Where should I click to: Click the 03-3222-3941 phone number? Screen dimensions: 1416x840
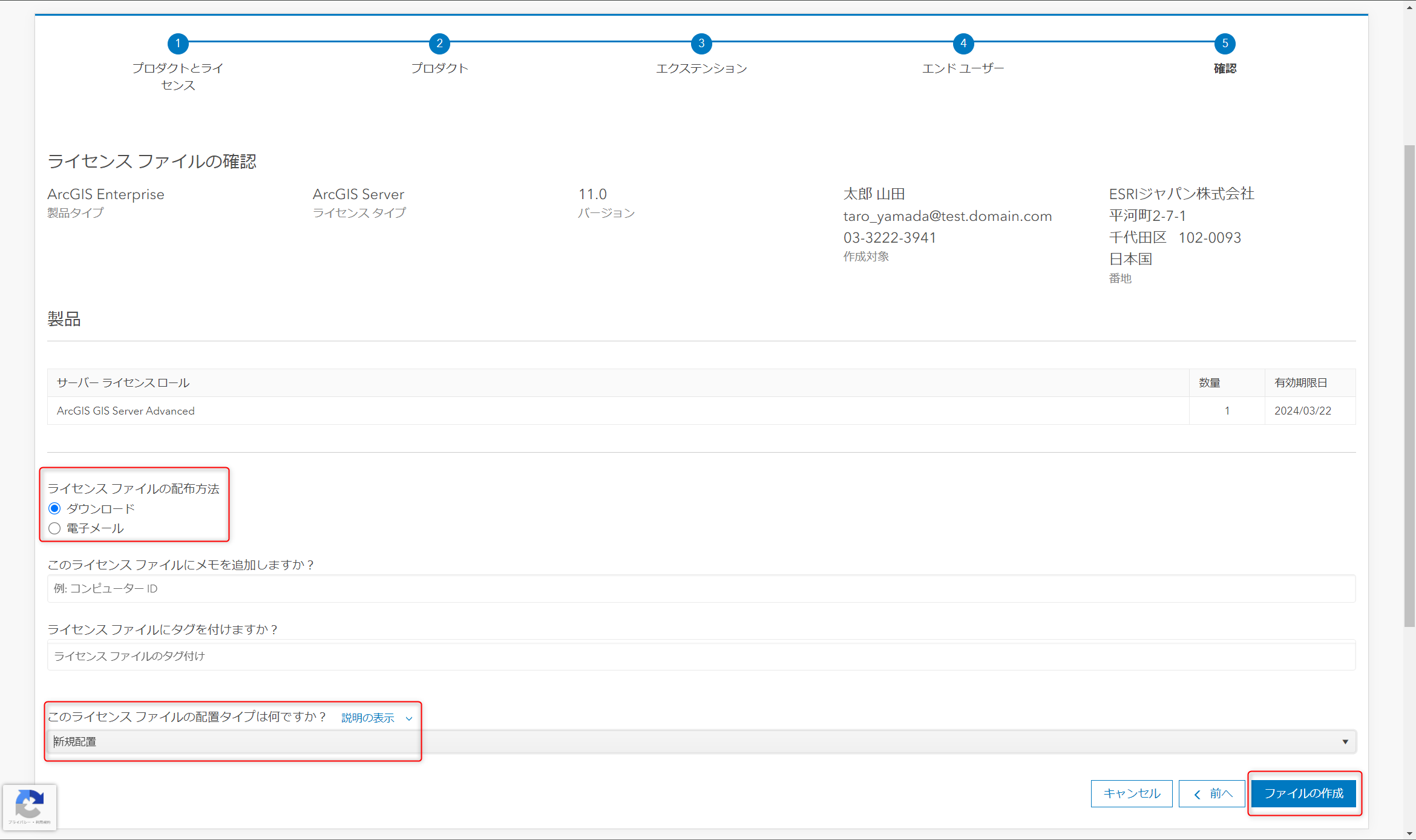pos(890,238)
